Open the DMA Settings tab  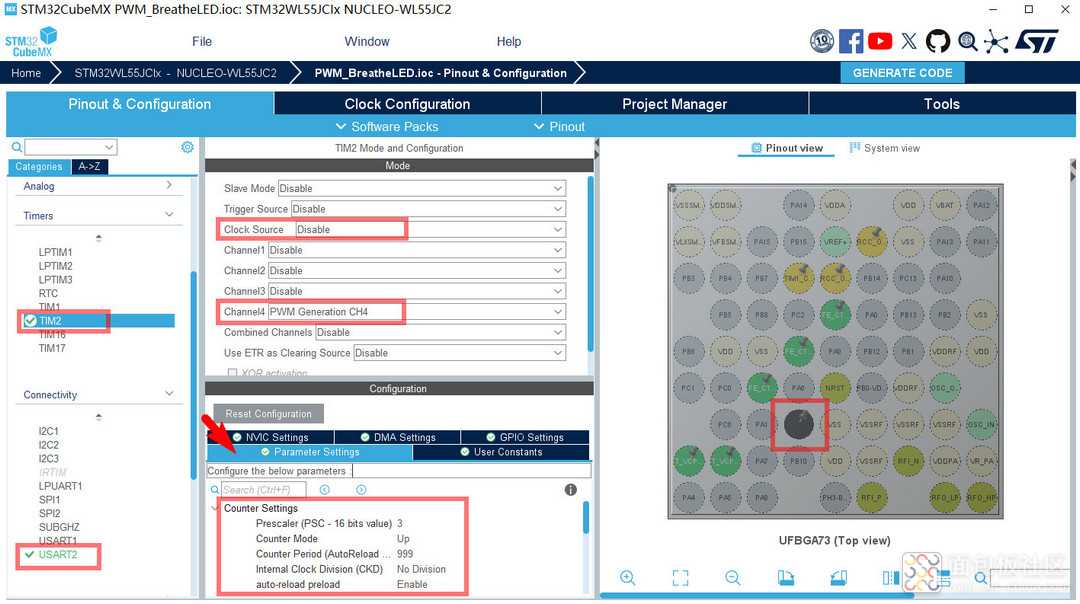pyautogui.click(x=398, y=437)
